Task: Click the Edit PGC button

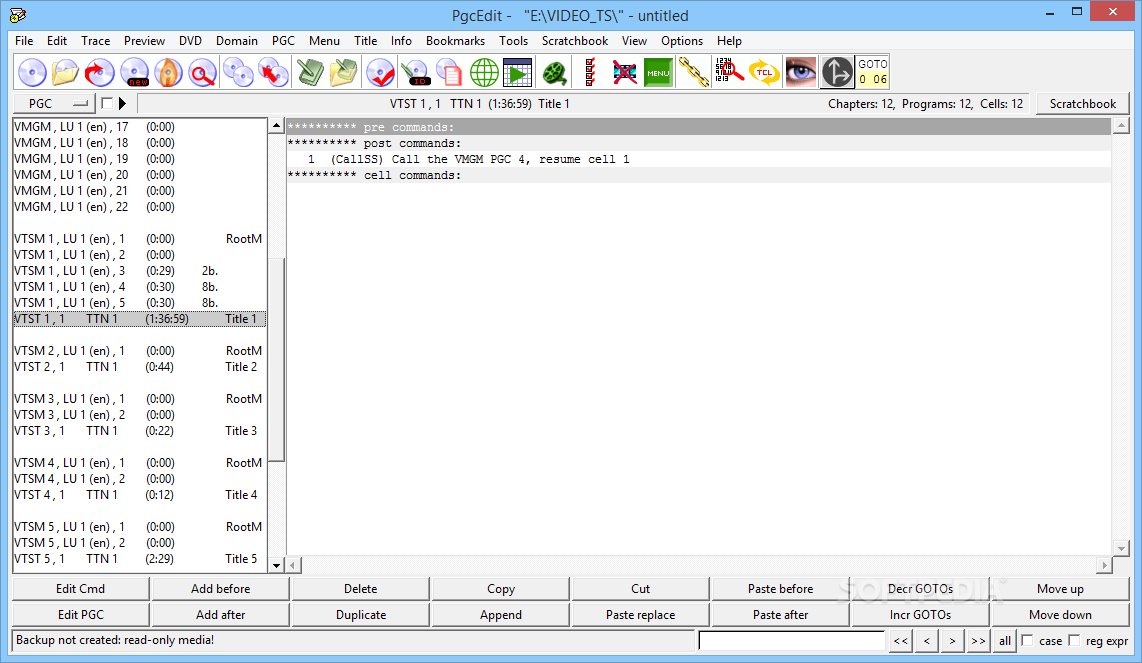Action: pos(81,615)
